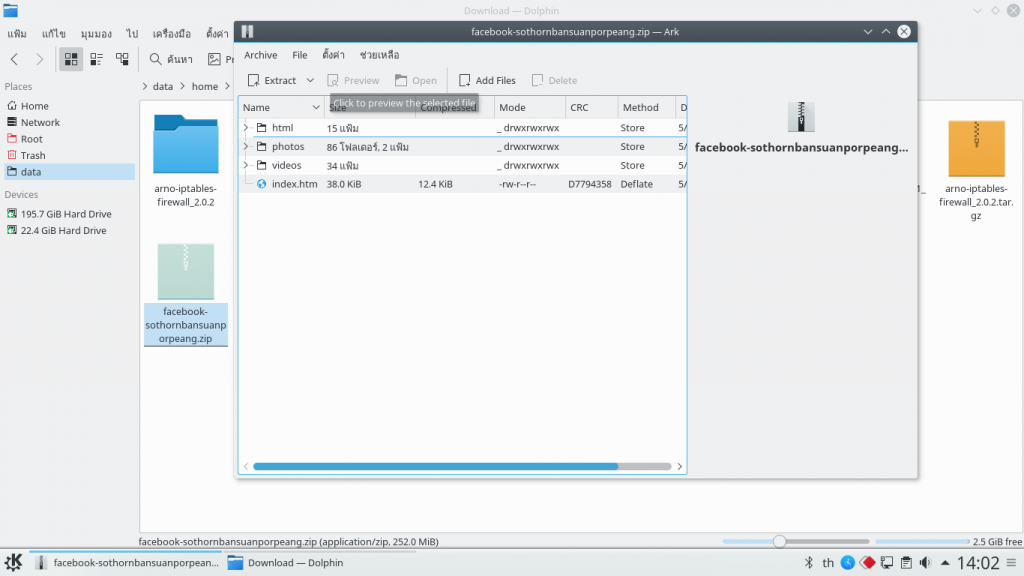
Task: Click Add Files in Ark toolbar
Action: 487,80
